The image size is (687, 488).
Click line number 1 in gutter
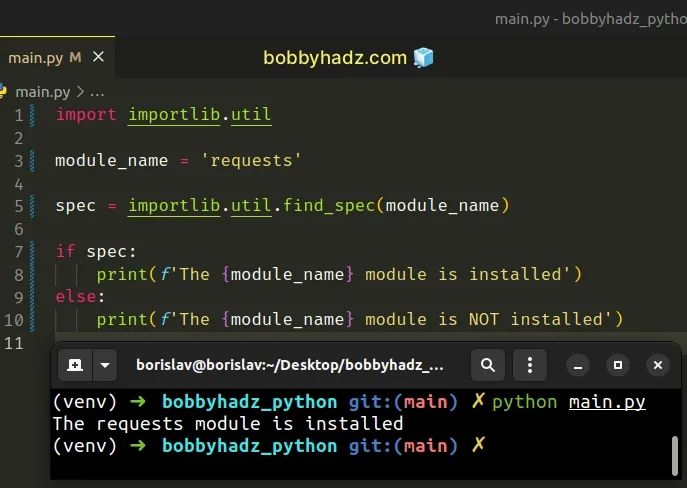[x=18, y=115]
